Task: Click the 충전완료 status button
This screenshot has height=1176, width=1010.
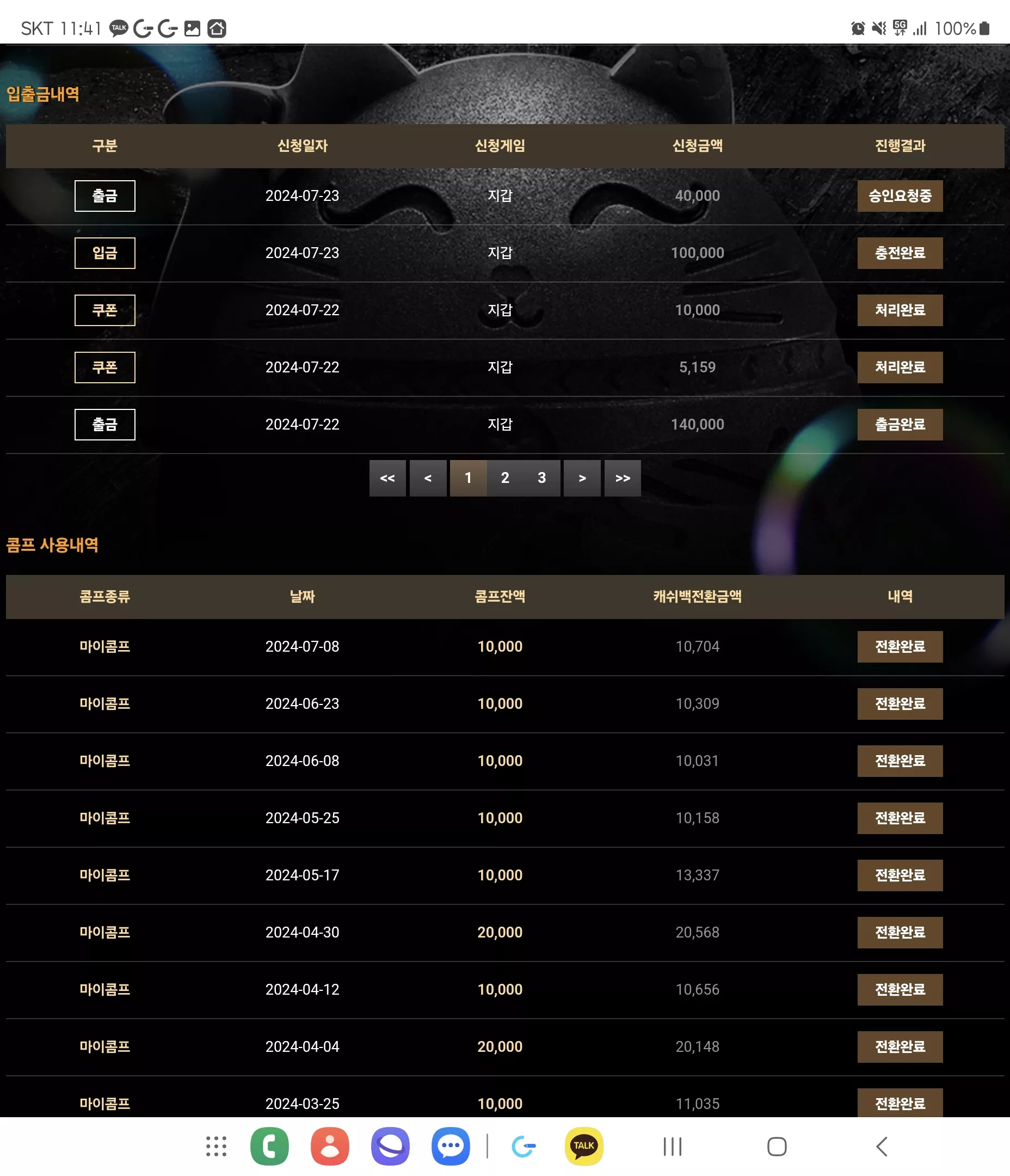Action: pyautogui.click(x=900, y=253)
